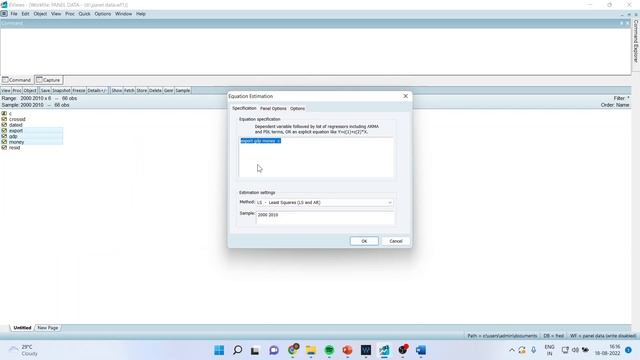This screenshot has height=360, width=640.
Task: Click the New Page tab
Action: (x=48, y=328)
